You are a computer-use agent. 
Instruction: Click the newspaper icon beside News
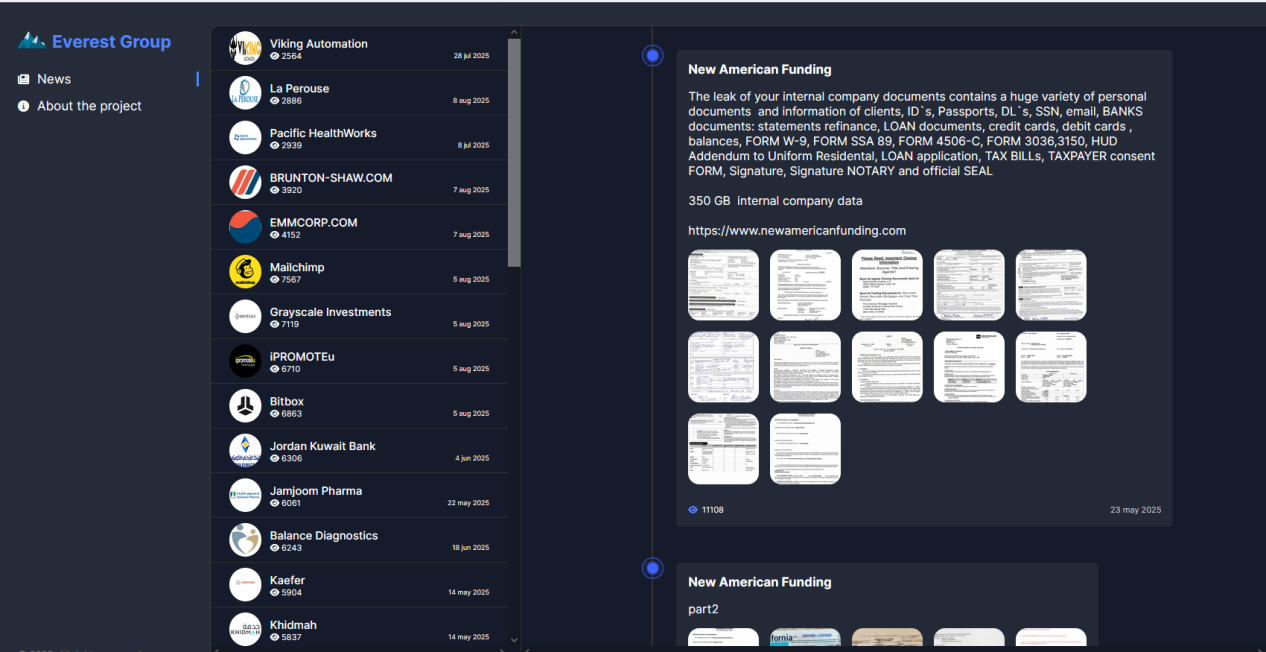pyautogui.click(x=24, y=79)
